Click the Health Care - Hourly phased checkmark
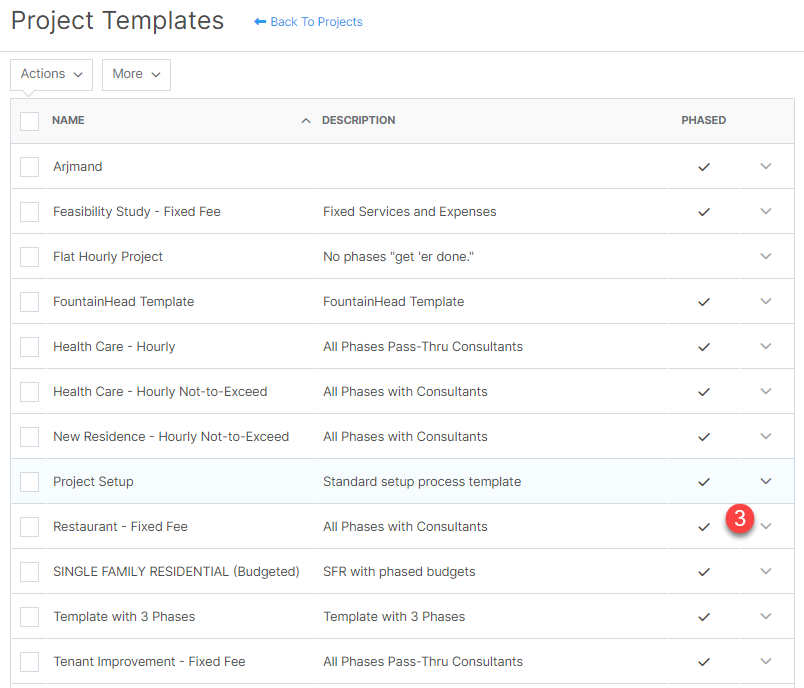 click(x=704, y=347)
